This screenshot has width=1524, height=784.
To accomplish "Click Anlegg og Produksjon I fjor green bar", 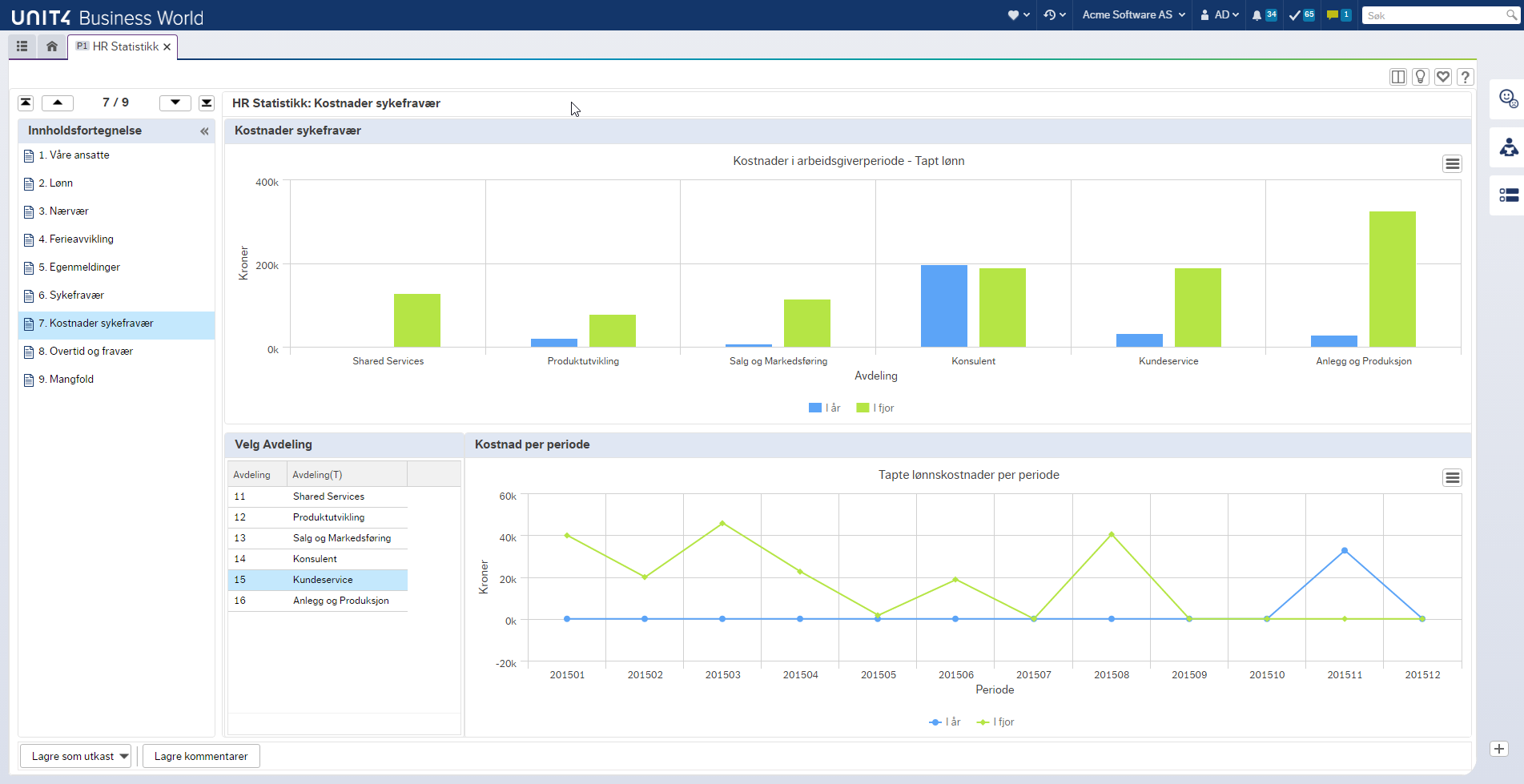I will tap(1393, 279).
